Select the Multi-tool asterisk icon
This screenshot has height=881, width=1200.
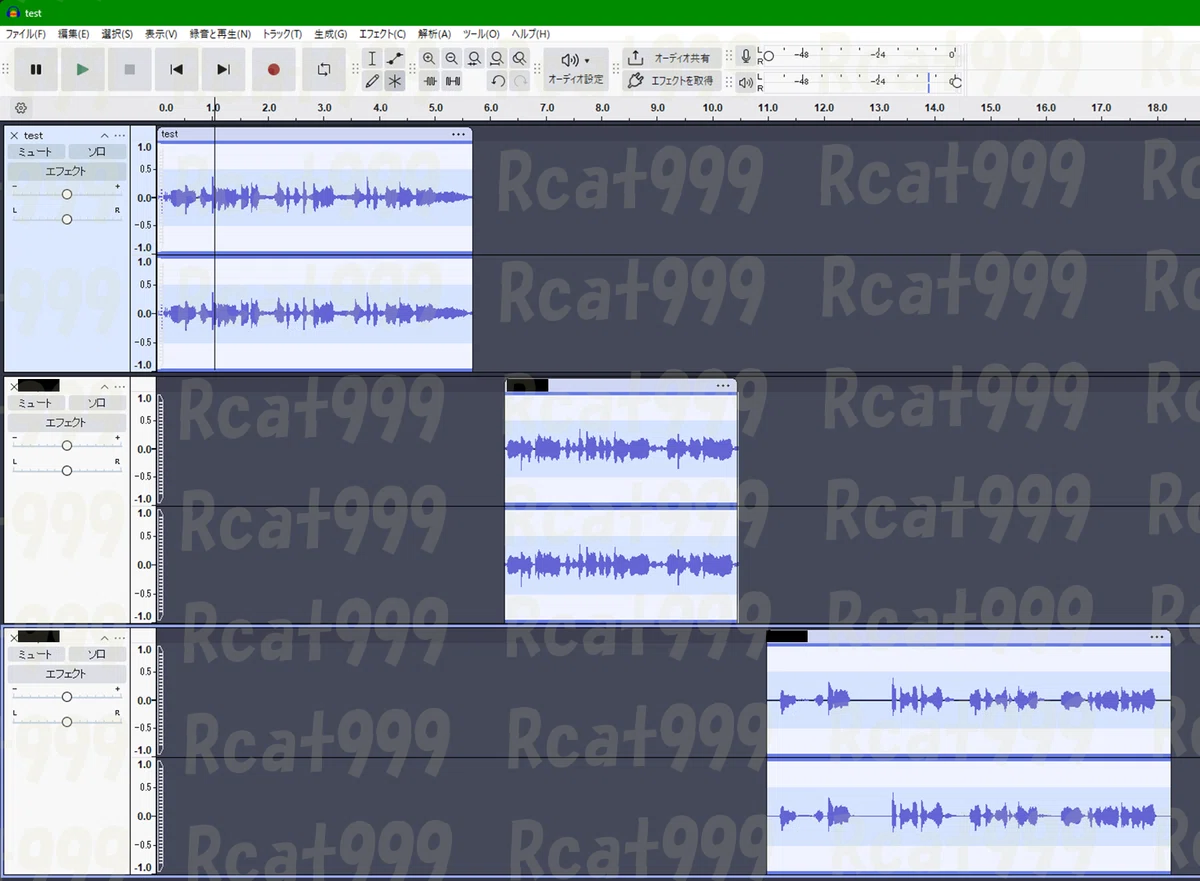[395, 81]
